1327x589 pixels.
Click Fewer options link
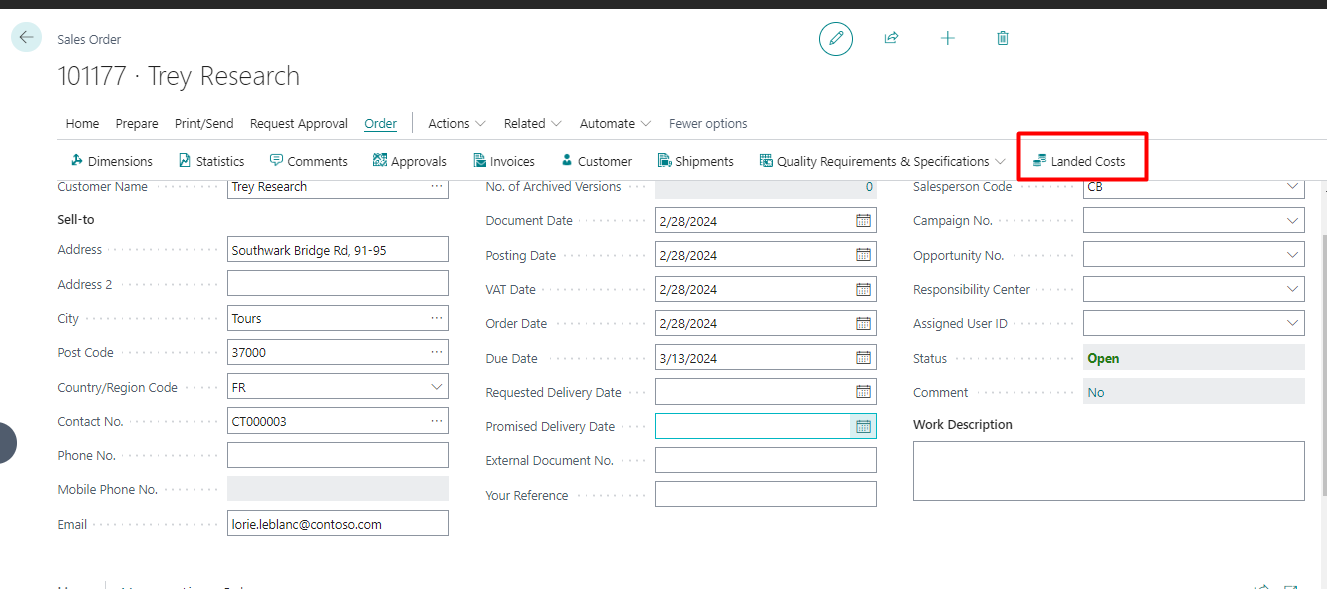[708, 124]
